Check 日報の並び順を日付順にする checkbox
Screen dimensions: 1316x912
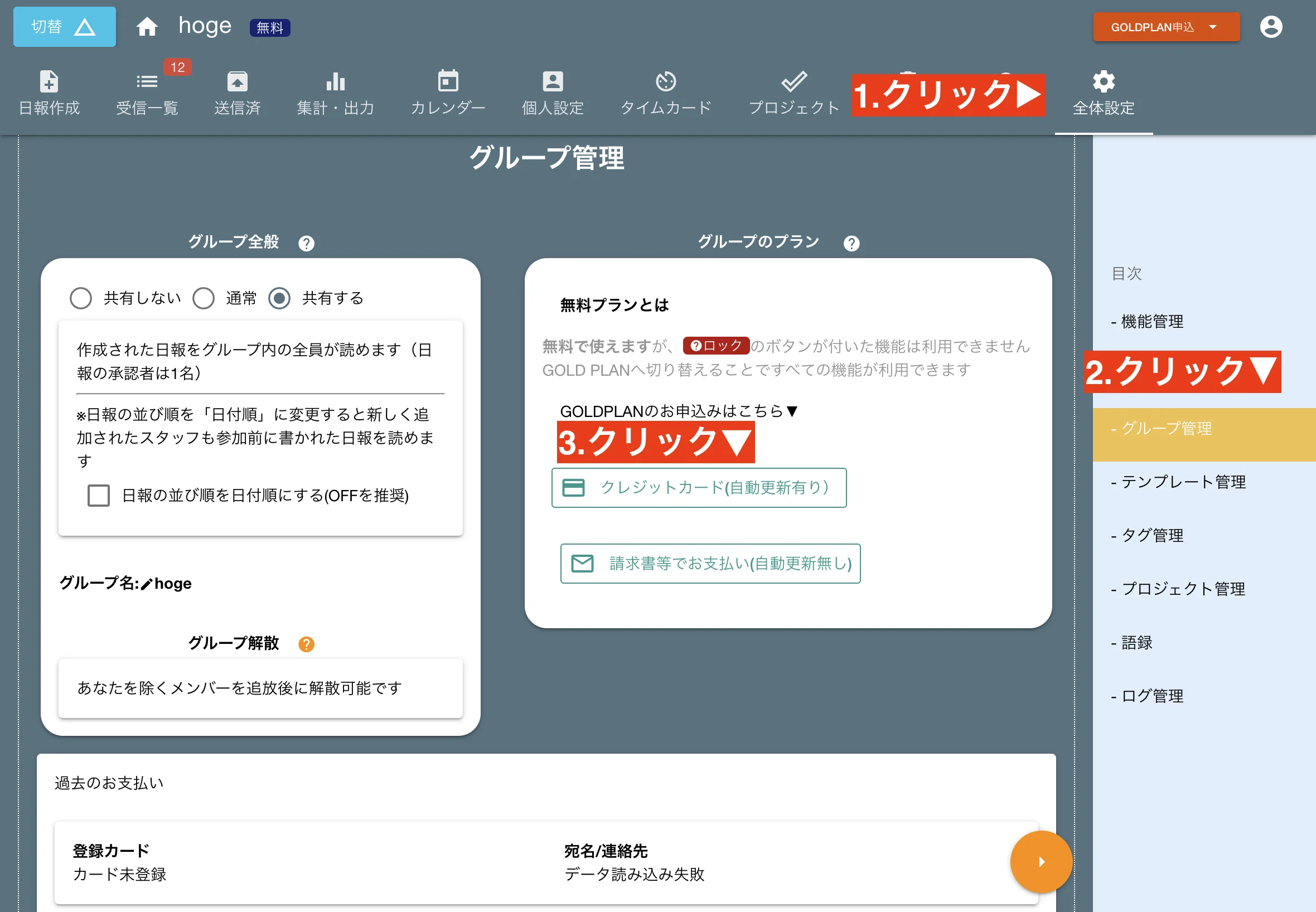coord(98,495)
